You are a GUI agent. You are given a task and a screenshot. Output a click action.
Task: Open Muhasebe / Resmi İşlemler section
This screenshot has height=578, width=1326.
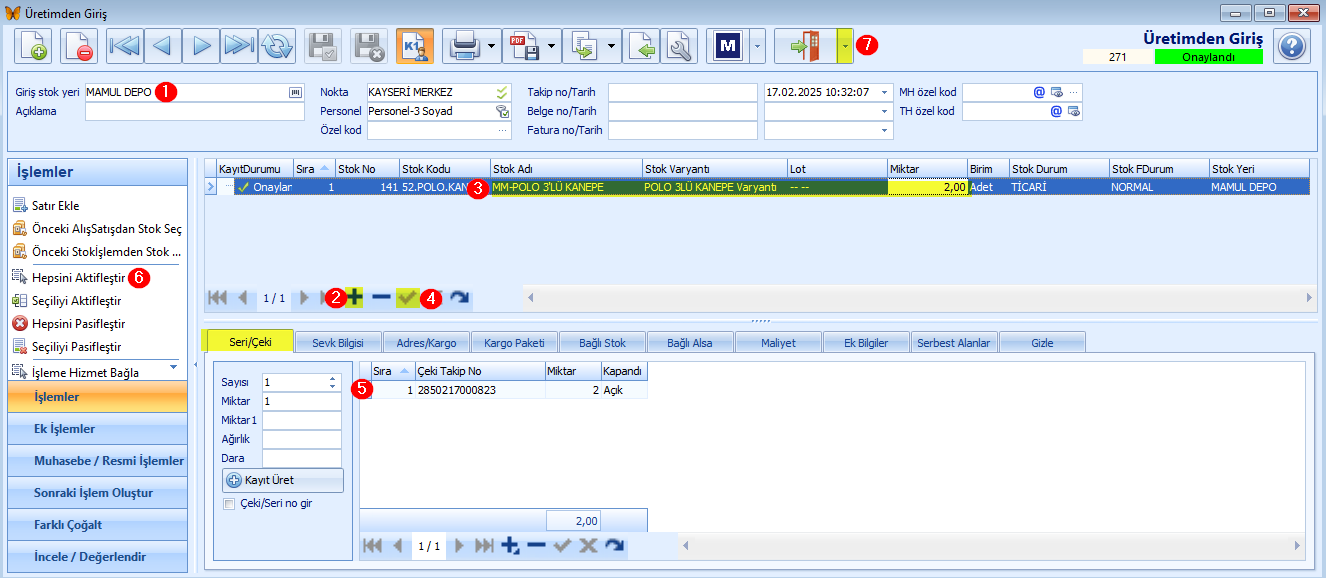pos(97,461)
